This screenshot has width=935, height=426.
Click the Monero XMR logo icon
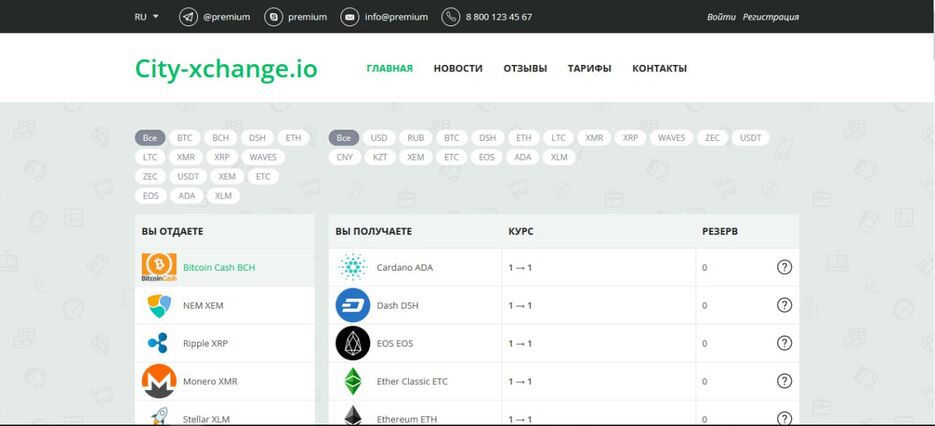[159, 381]
